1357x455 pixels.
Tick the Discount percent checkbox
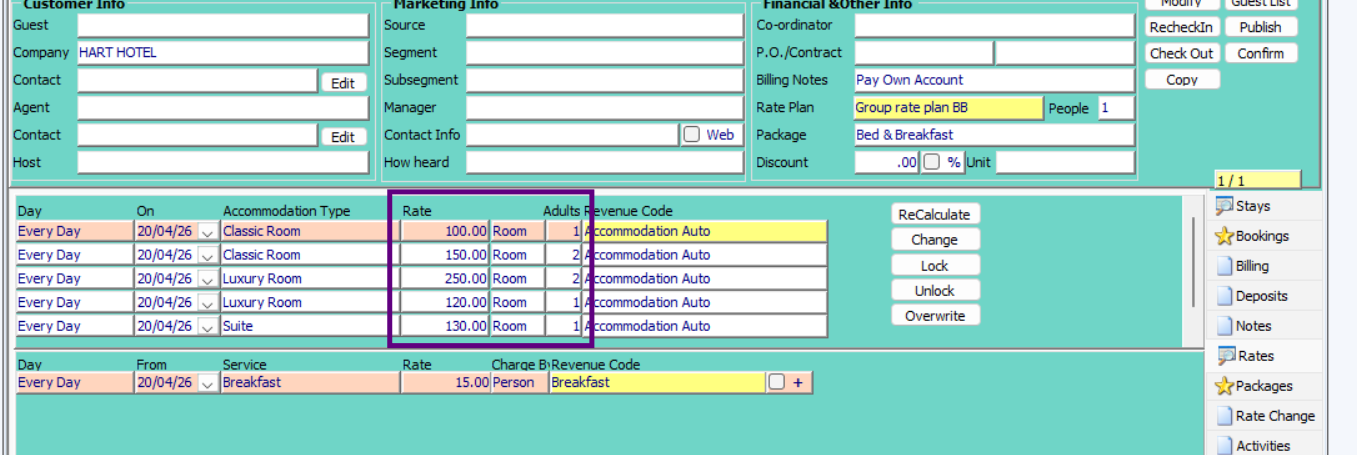coord(931,162)
